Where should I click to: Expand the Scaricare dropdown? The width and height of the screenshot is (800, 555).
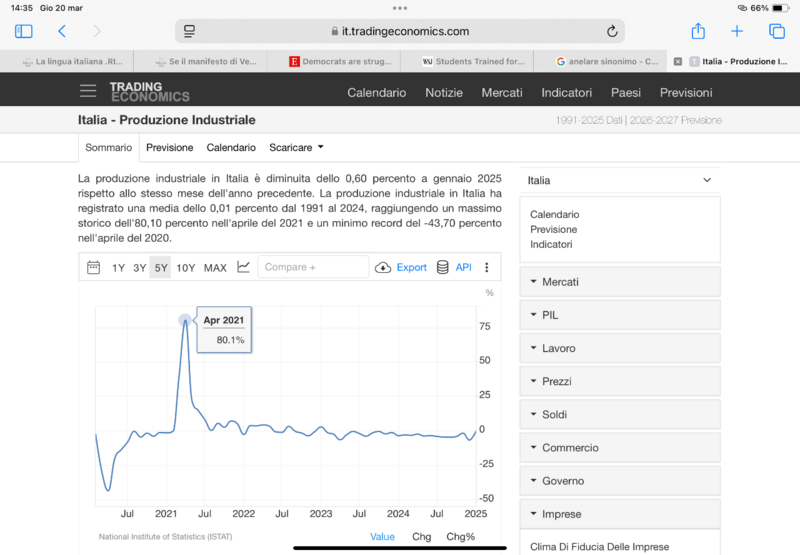(296, 147)
